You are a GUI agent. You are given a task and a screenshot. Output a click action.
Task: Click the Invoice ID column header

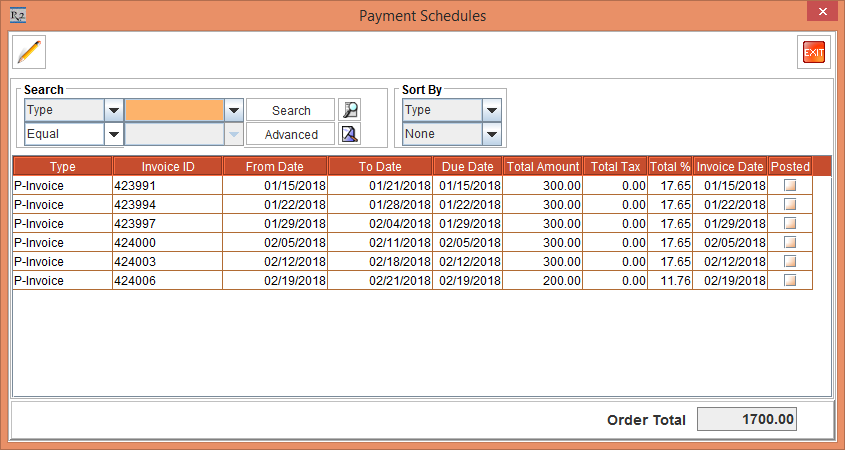pos(167,166)
